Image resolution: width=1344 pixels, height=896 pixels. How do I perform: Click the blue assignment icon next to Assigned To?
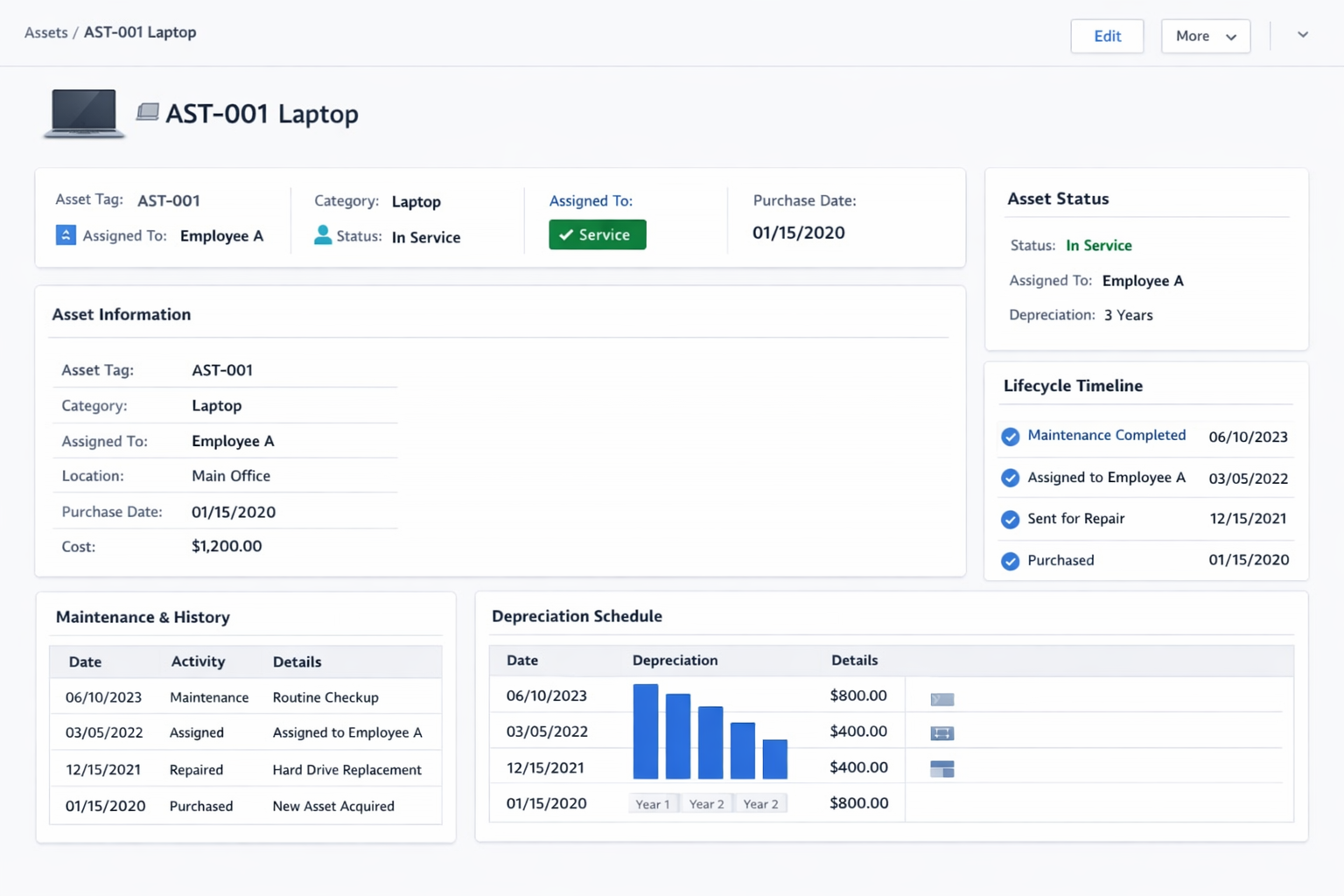(66, 235)
